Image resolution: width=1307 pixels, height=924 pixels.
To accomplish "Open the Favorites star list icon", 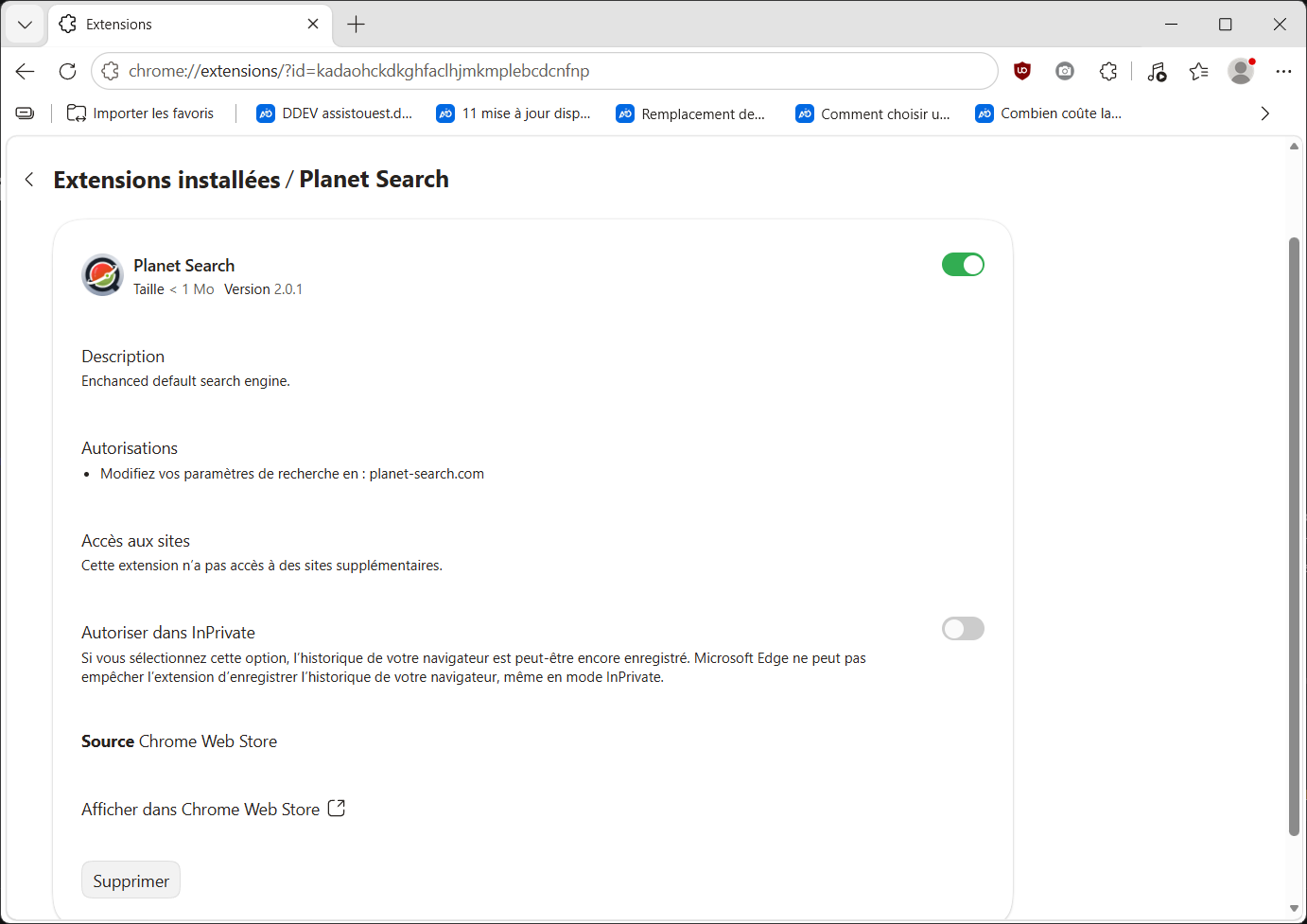I will [x=1199, y=71].
